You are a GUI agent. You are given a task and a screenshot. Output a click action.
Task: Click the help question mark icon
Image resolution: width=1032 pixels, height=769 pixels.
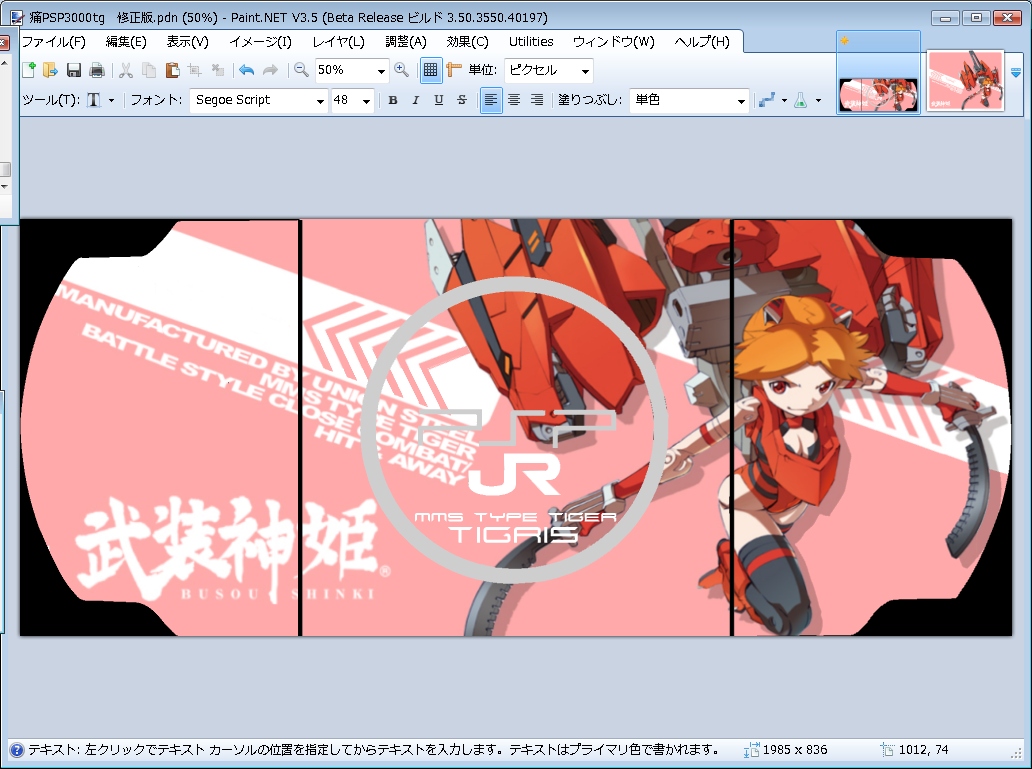[17, 750]
